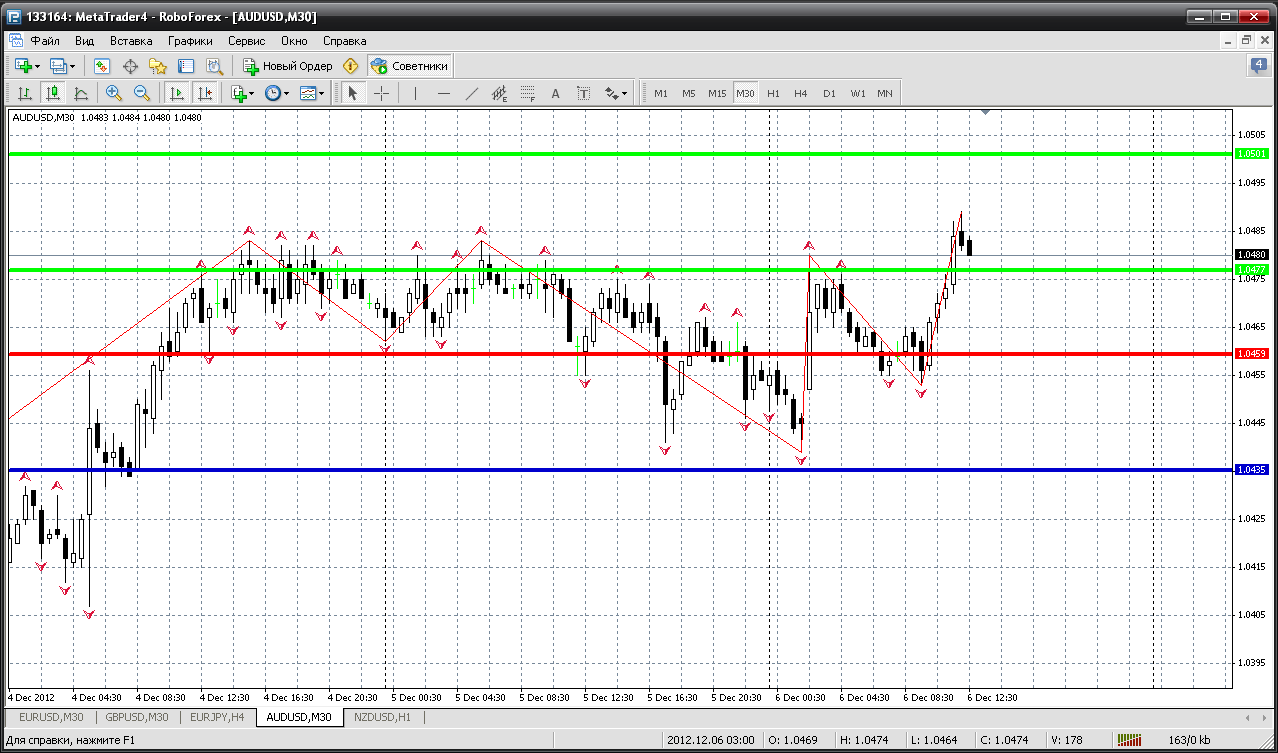Switch chart to bar chart
The height and width of the screenshot is (753, 1278).
[x=25, y=93]
